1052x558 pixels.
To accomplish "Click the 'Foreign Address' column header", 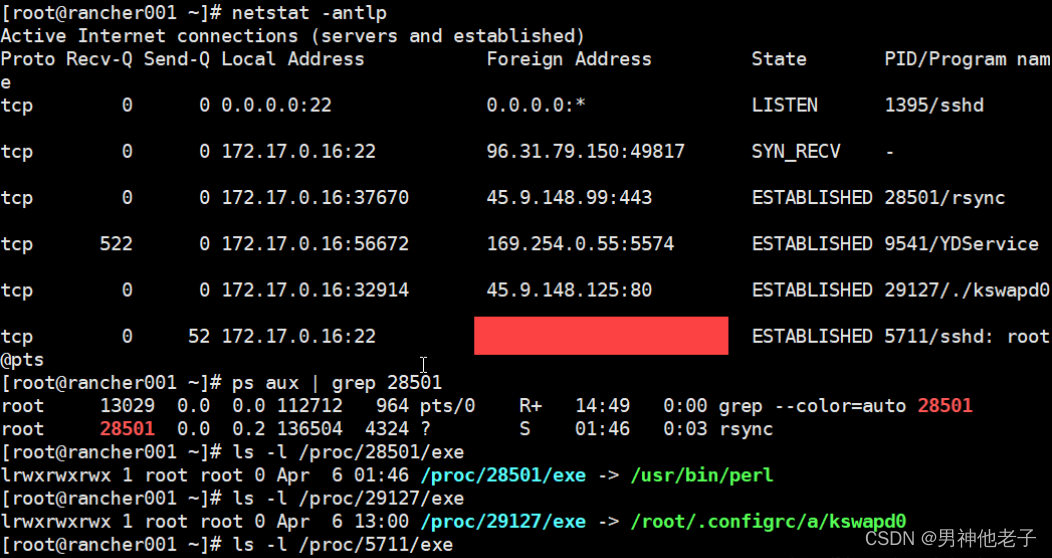I will coord(569,59).
